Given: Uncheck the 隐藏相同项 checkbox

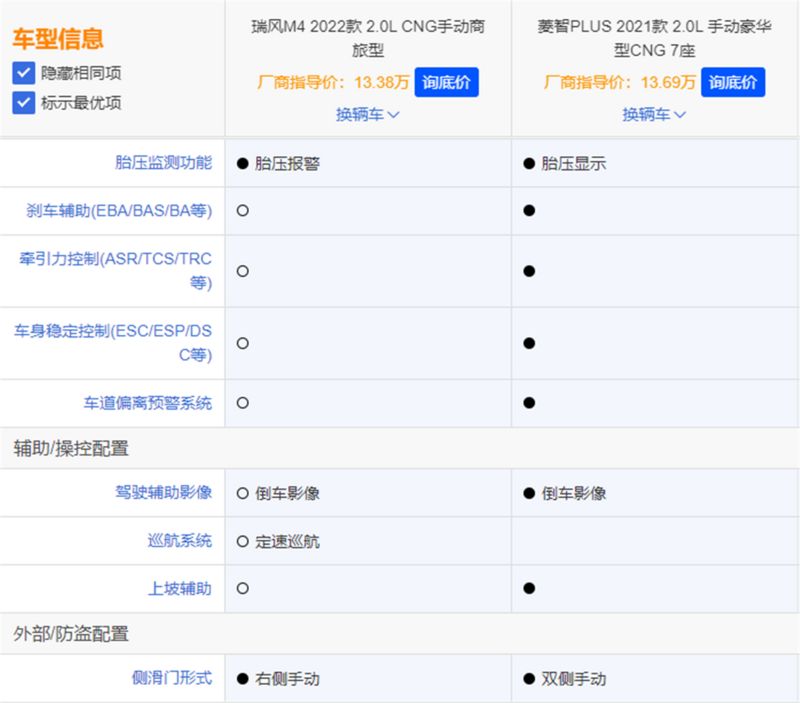Looking at the screenshot, I should (23, 73).
